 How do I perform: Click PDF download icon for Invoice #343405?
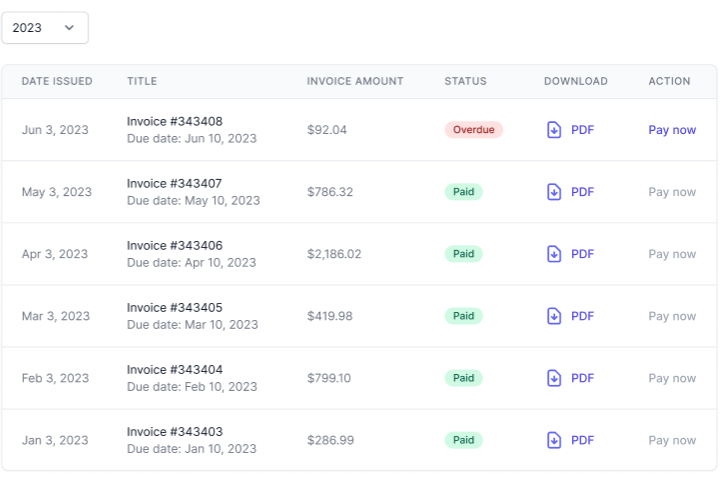(x=554, y=316)
